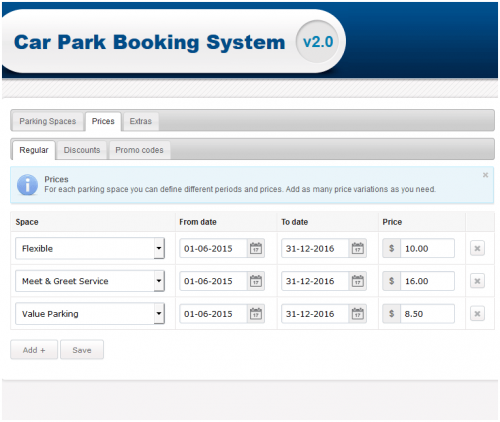Click the Space column header

[x=27, y=222]
